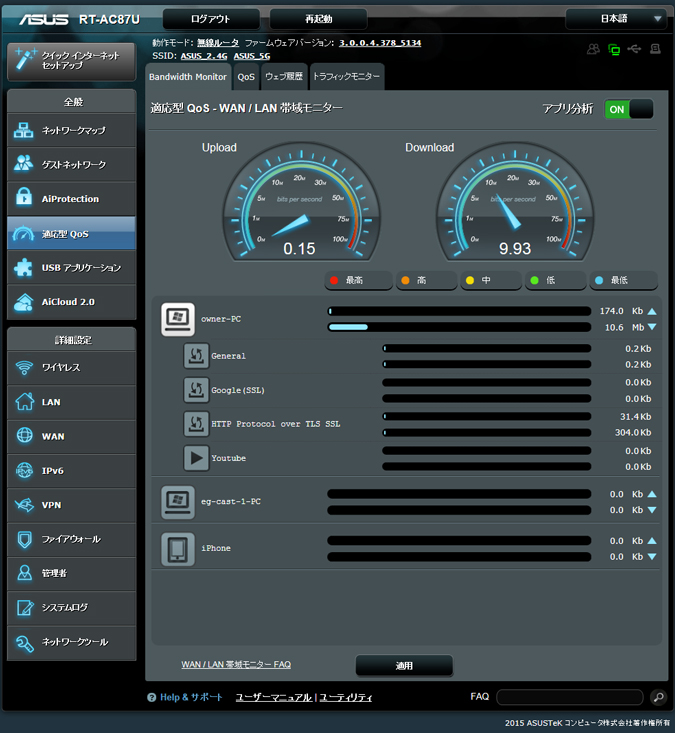This screenshot has height=733, width=675.
Task: Open AiCloud 2.0 cloud icon
Action: point(23,302)
